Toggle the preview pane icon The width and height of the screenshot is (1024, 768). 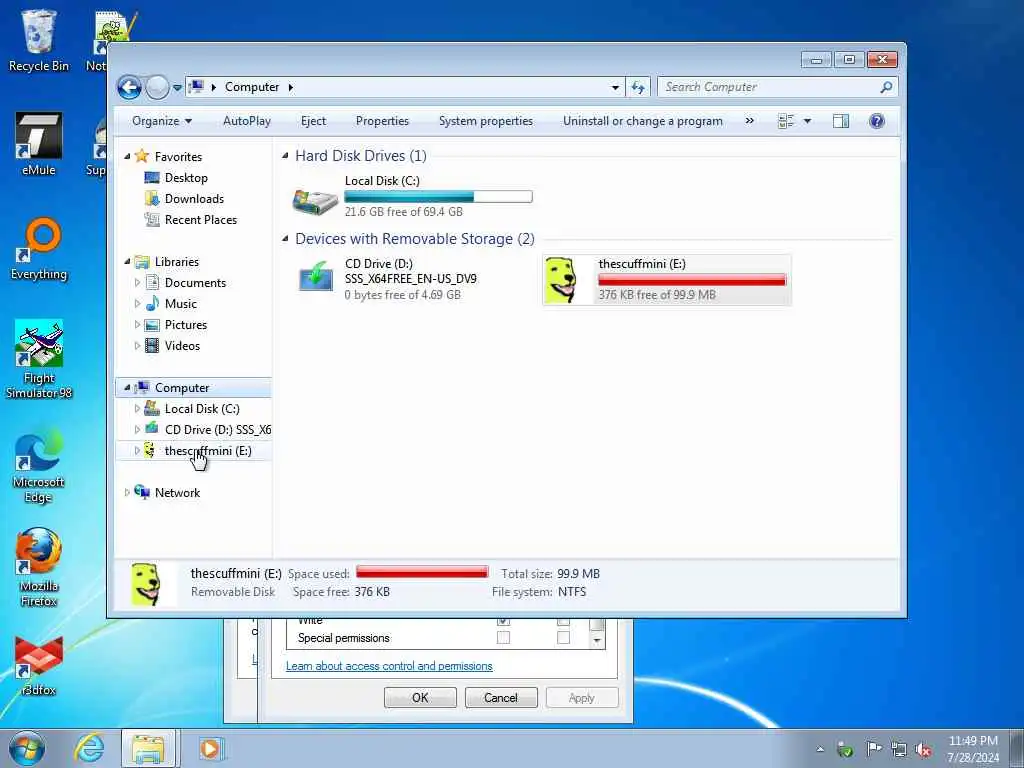point(841,121)
